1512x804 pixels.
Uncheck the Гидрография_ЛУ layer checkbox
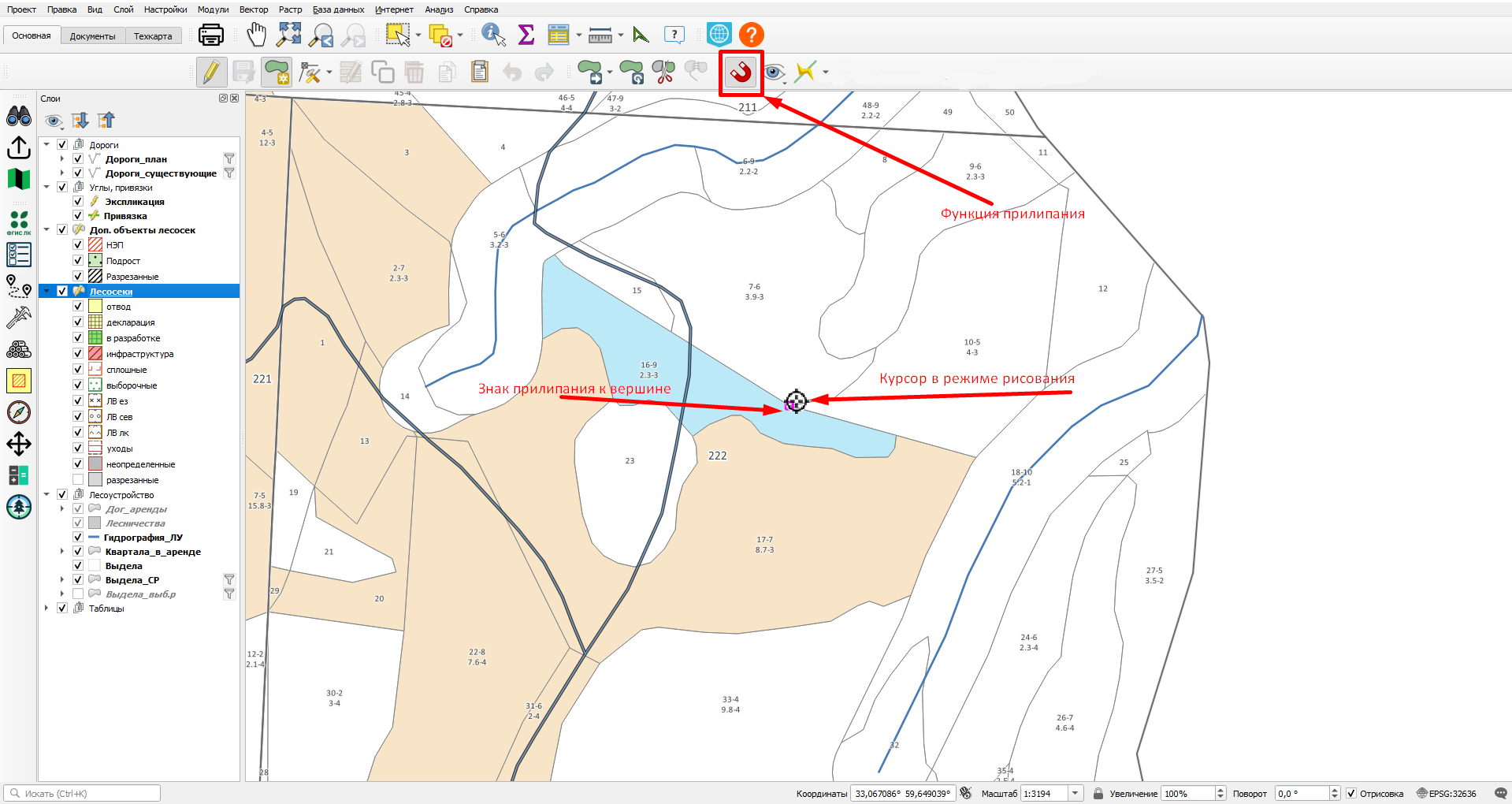(78, 538)
